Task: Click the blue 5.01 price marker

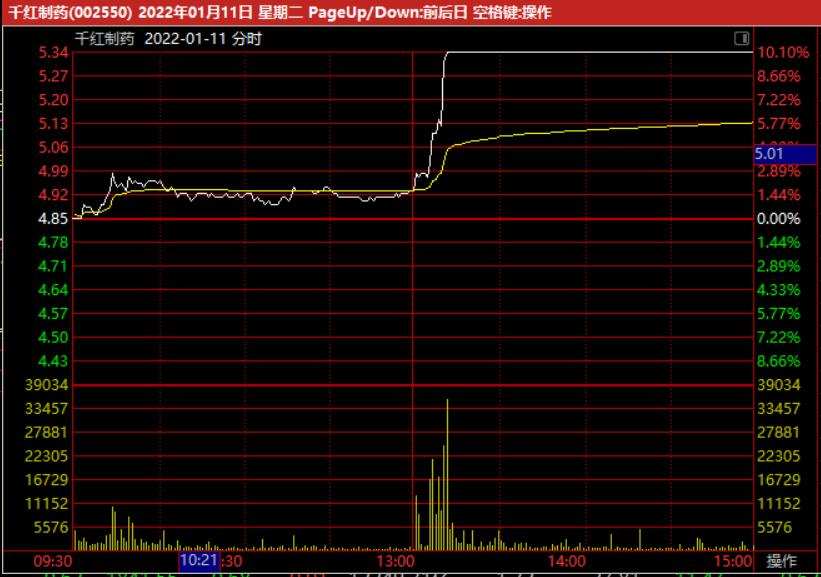Action: [784, 154]
